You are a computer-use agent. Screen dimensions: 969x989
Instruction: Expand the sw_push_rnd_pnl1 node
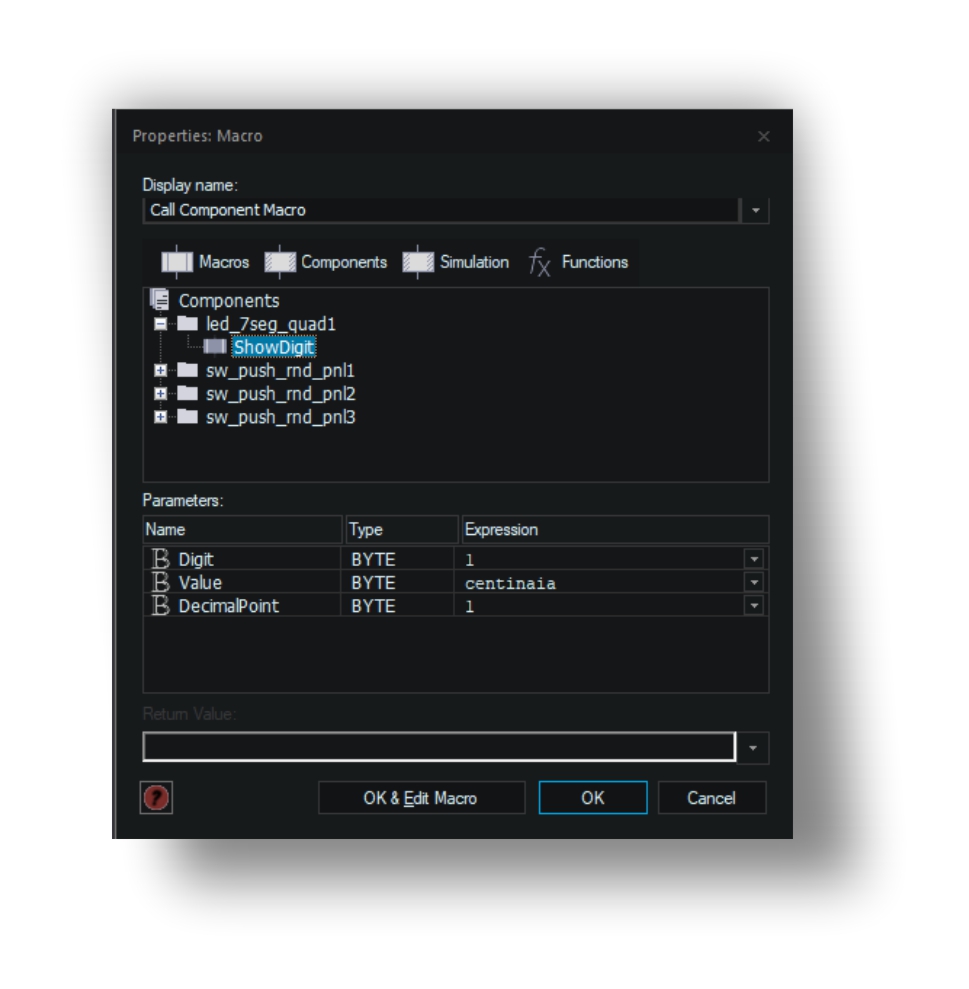pyautogui.click(x=160, y=370)
